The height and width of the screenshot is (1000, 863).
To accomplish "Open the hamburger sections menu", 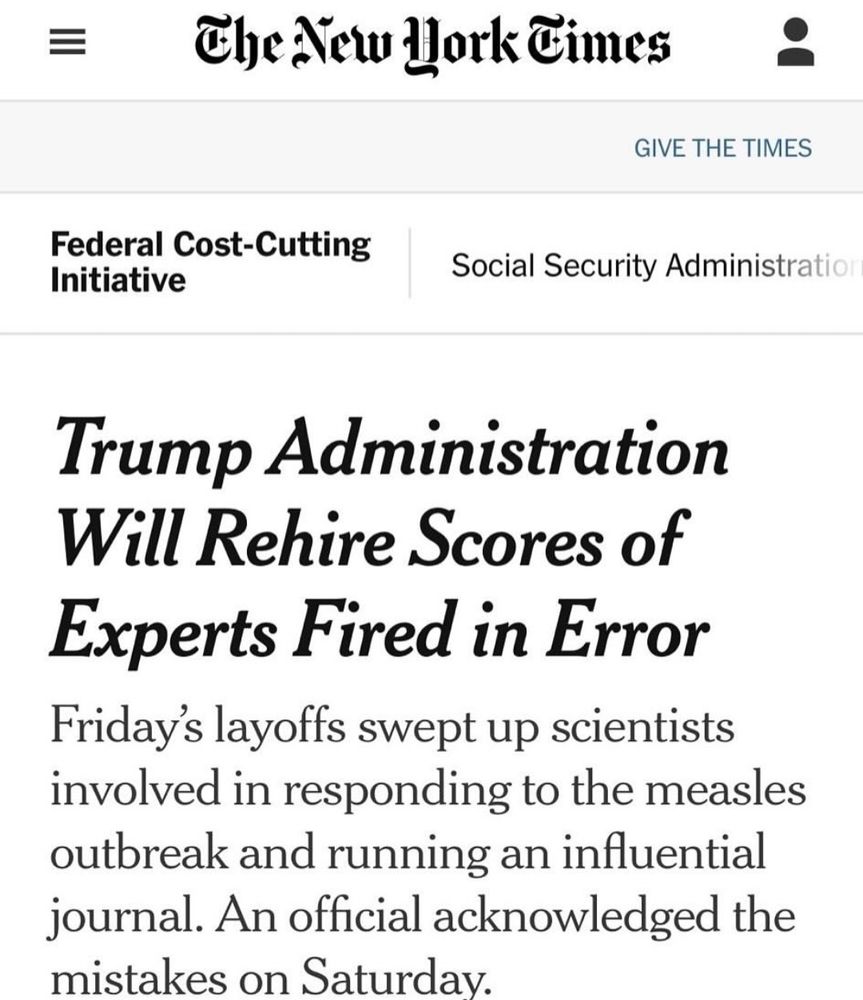I will (x=68, y=43).
